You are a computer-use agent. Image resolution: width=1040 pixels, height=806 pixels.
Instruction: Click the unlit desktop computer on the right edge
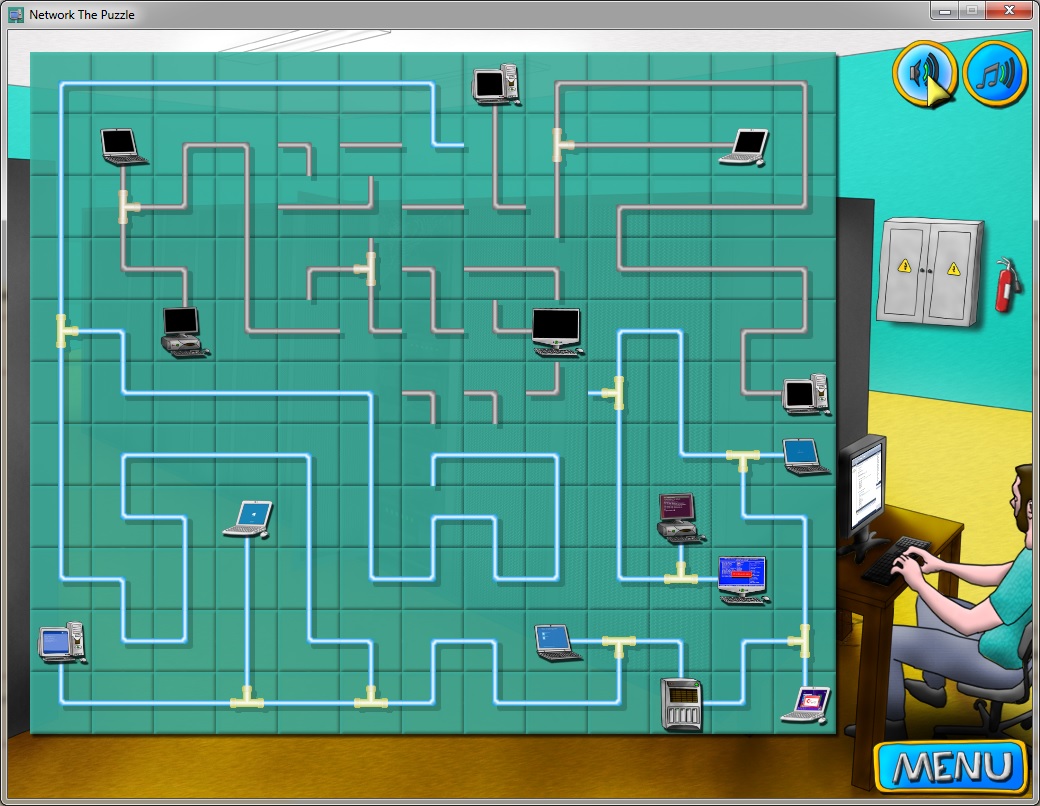(806, 394)
